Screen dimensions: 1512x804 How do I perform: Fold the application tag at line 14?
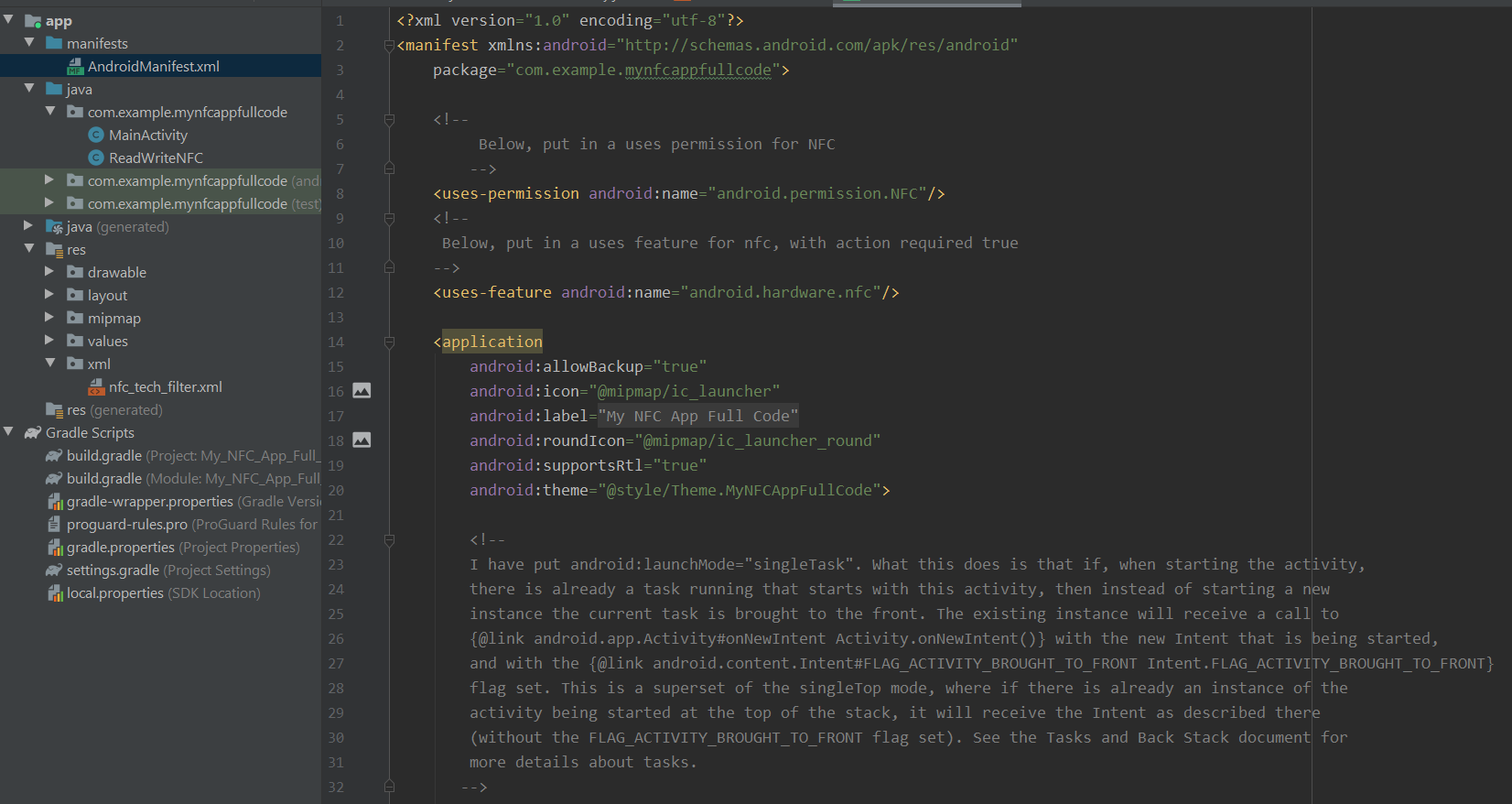click(x=389, y=342)
